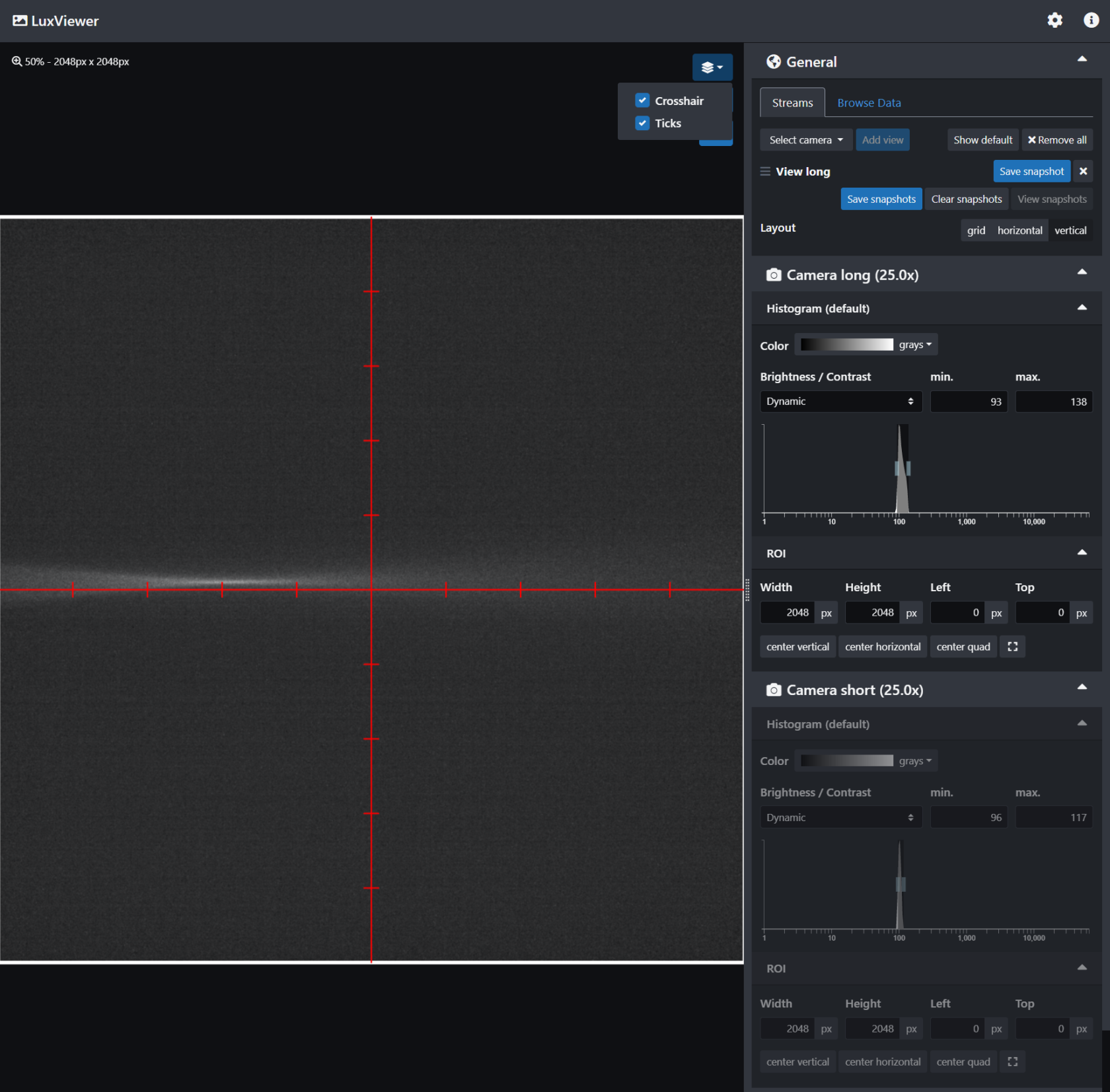Click Camera short min value 96 field

pos(969,818)
